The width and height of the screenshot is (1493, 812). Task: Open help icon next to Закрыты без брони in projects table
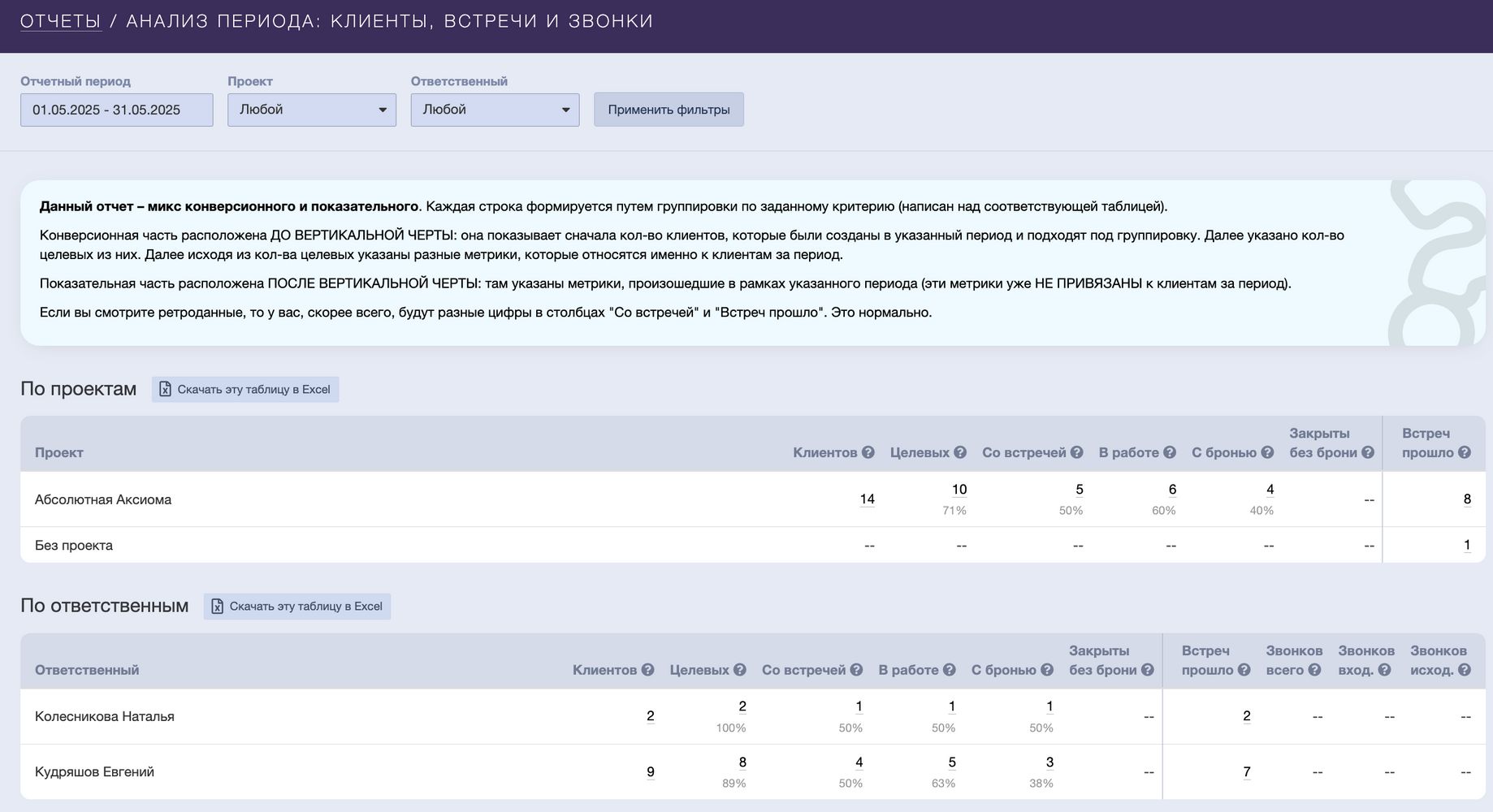(1368, 452)
